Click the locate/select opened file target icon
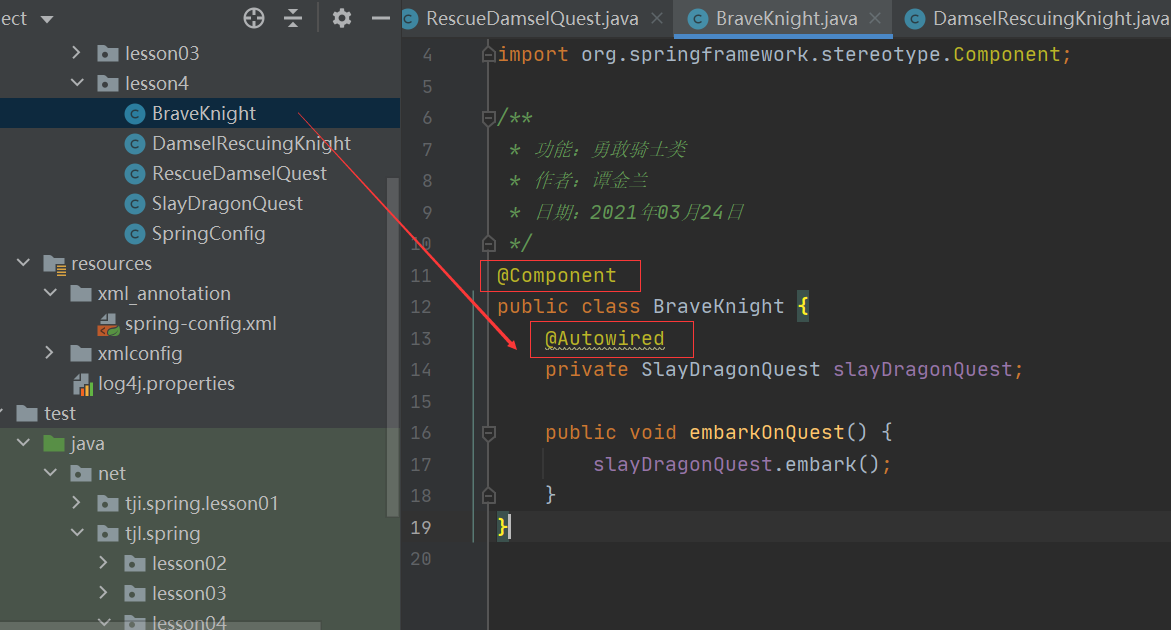Image resolution: width=1171 pixels, height=630 pixels. tap(254, 18)
